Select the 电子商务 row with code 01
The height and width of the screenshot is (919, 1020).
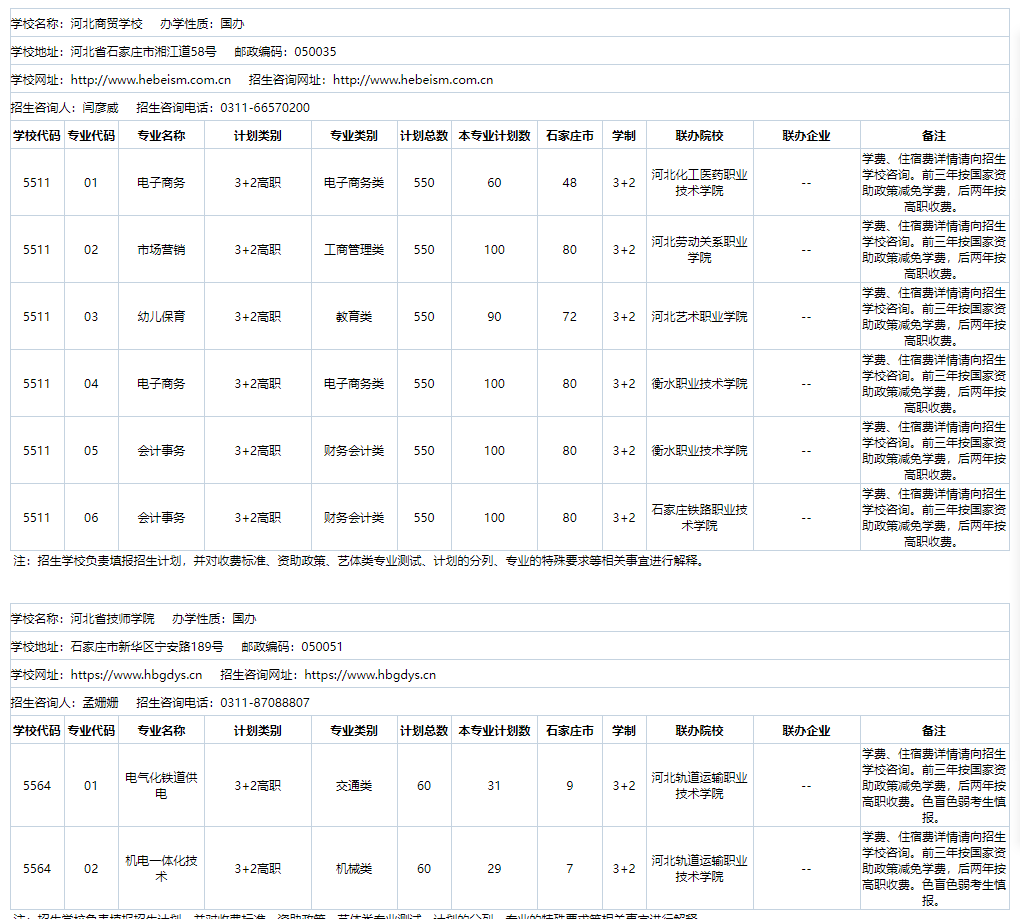[x=162, y=183]
